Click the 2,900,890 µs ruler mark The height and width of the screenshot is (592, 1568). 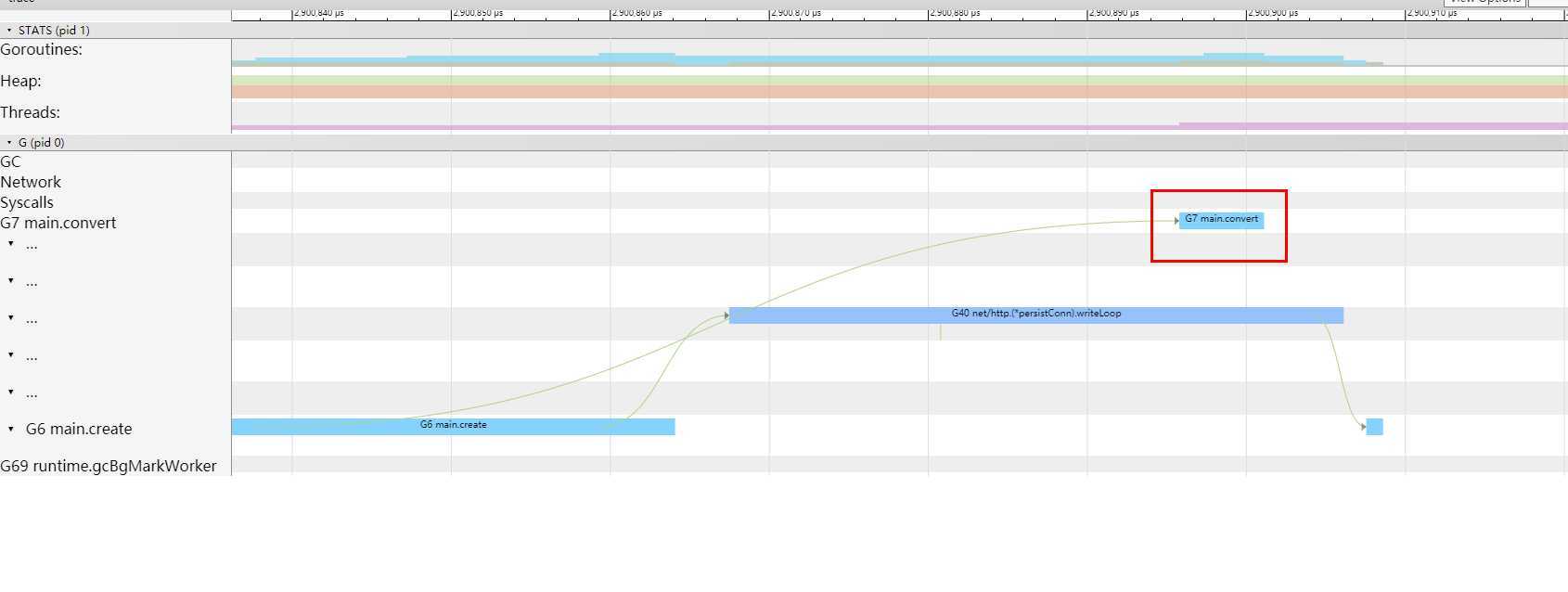(1114, 13)
